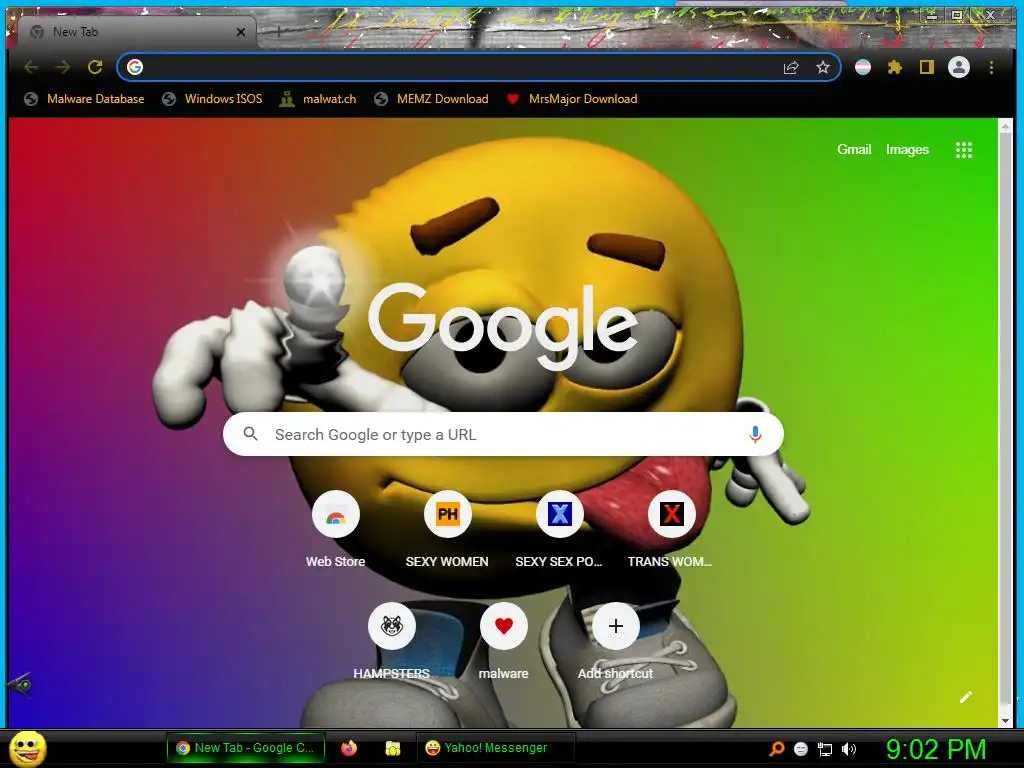Open the volume speaker tray icon

tap(849, 749)
